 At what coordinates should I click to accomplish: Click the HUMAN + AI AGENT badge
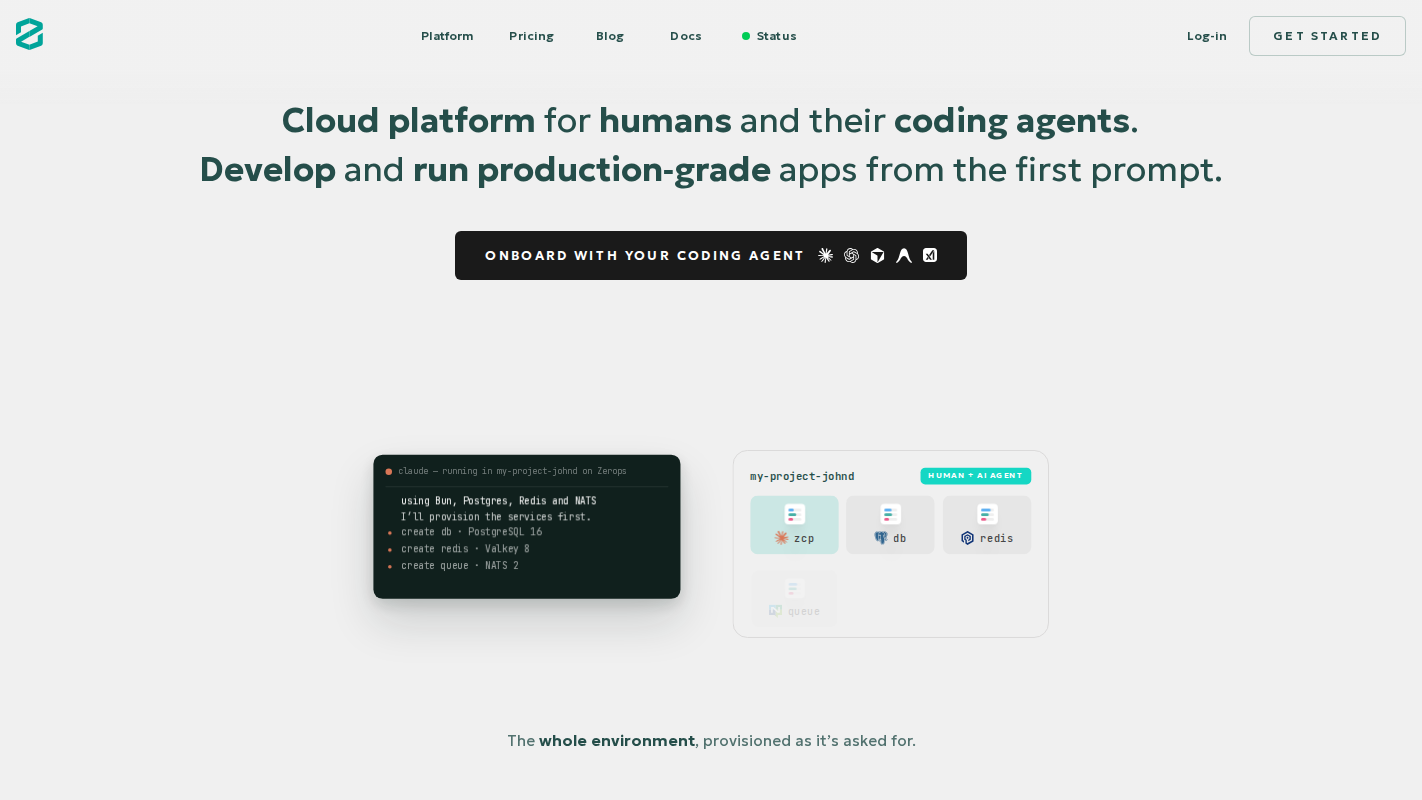click(976, 476)
